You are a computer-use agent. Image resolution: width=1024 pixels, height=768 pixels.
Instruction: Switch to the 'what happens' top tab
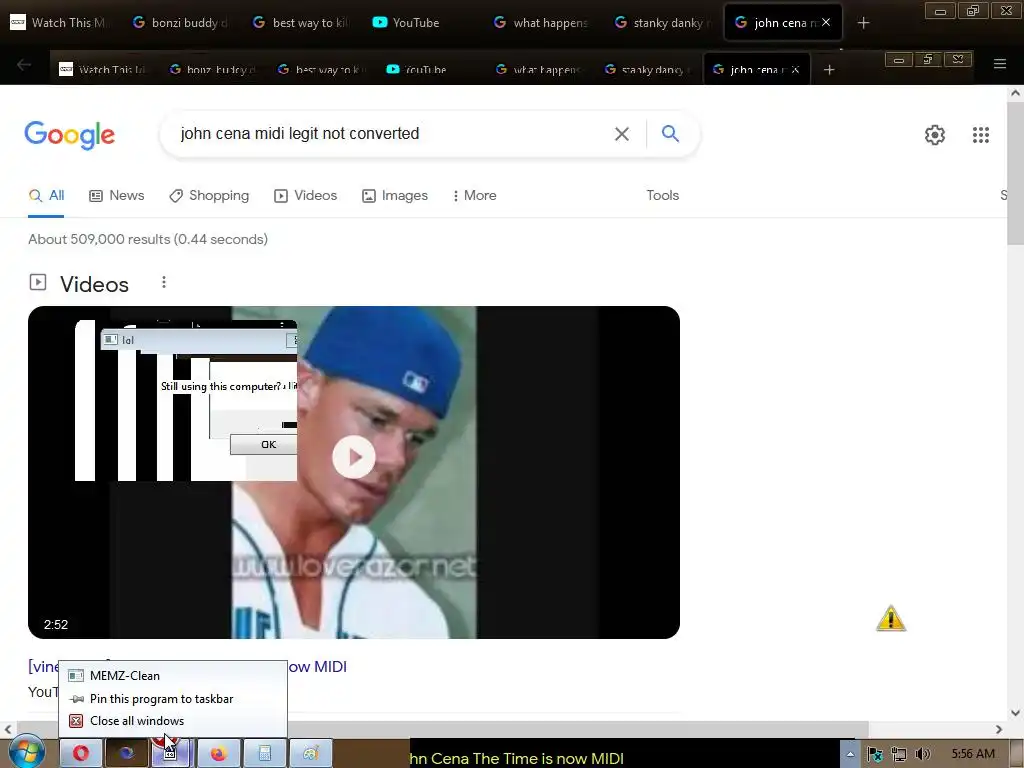[542, 23]
